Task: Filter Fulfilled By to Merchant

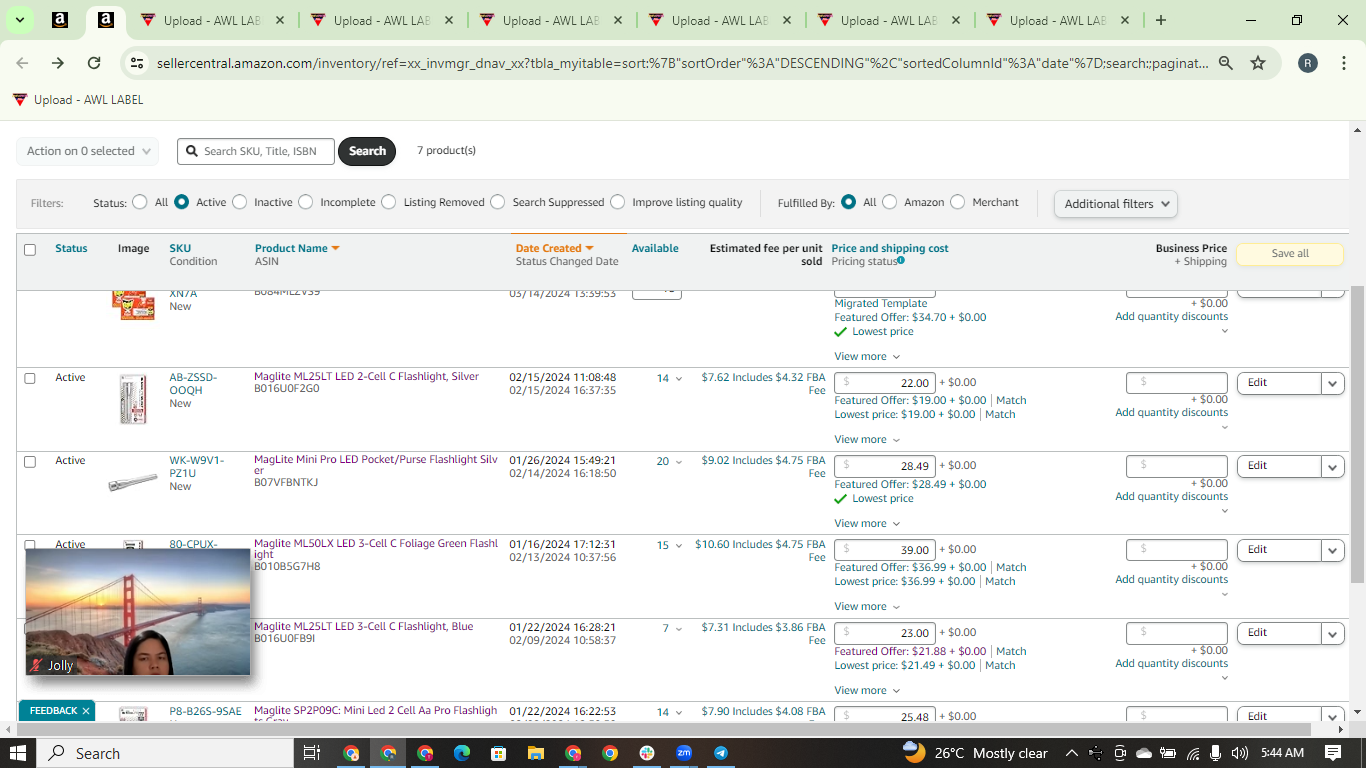Action: [x=958, y=202]
